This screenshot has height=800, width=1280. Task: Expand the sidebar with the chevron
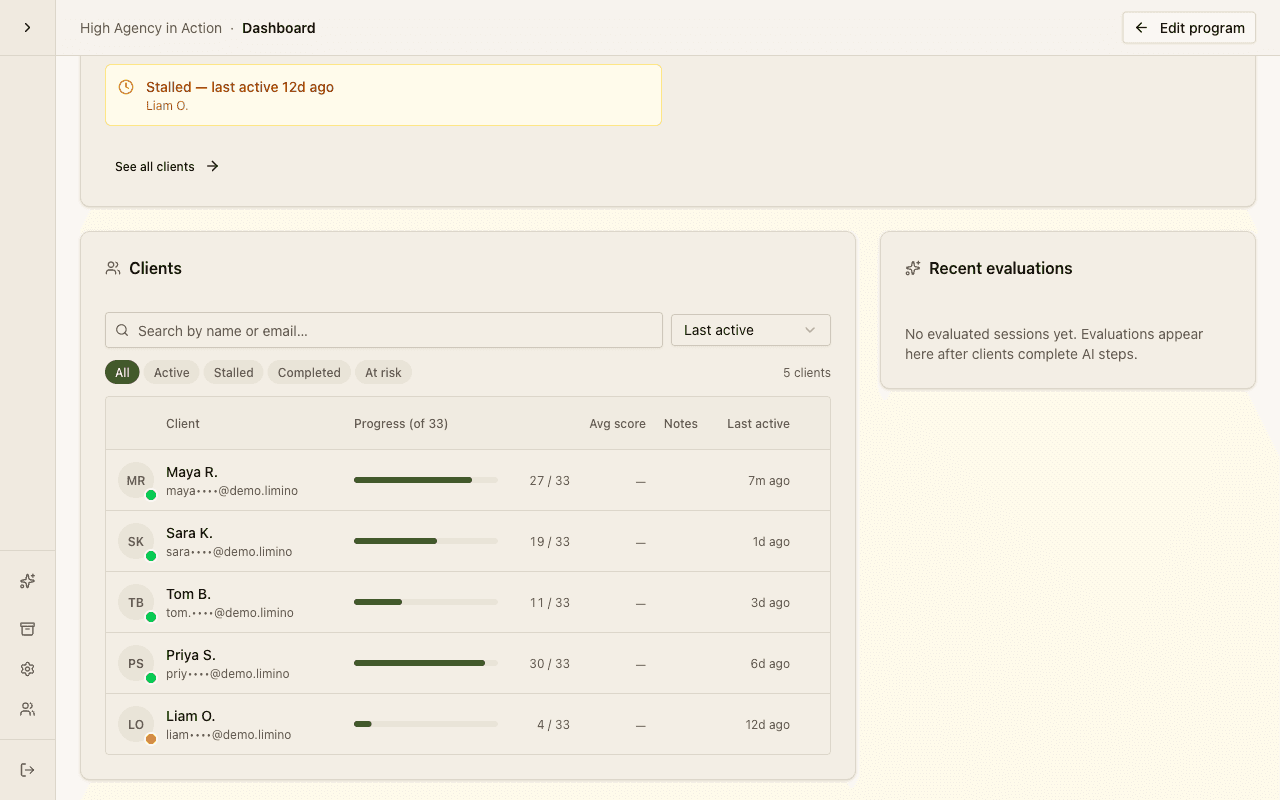coord(27,28)
